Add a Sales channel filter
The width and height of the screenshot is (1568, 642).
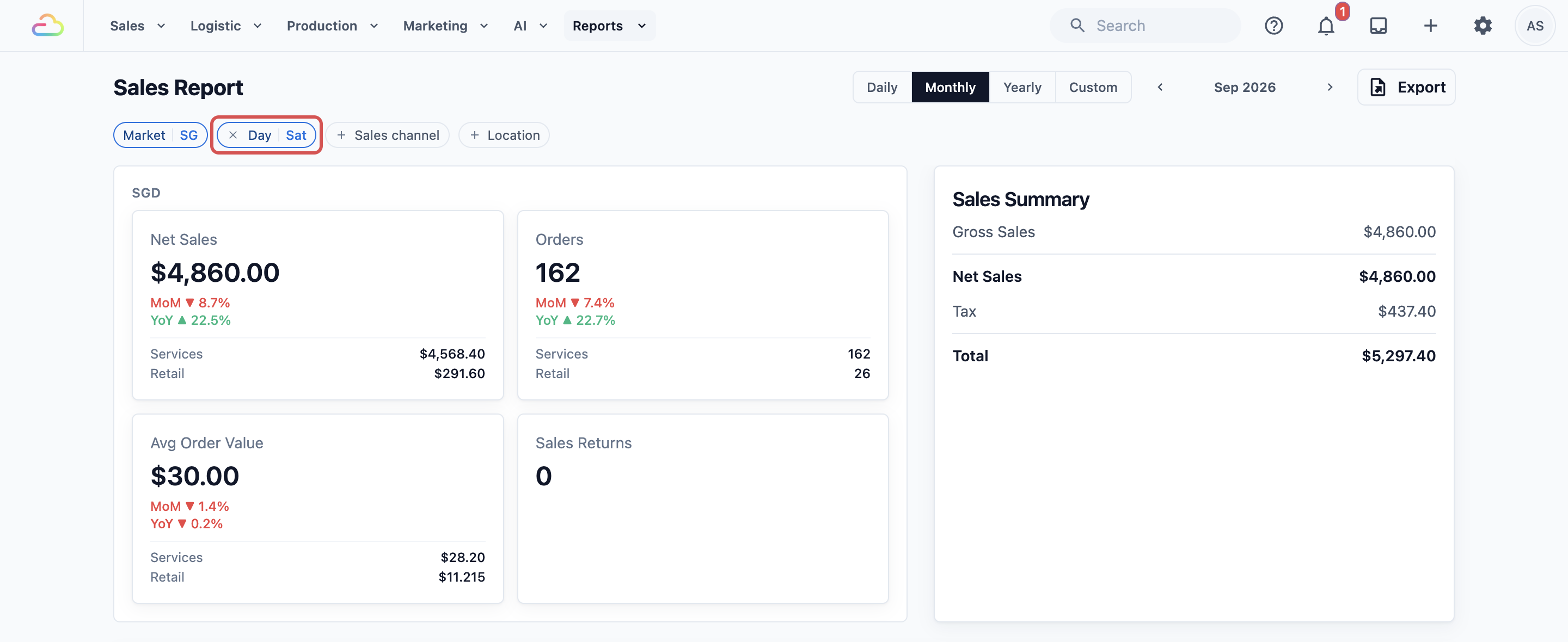[387, 135]
